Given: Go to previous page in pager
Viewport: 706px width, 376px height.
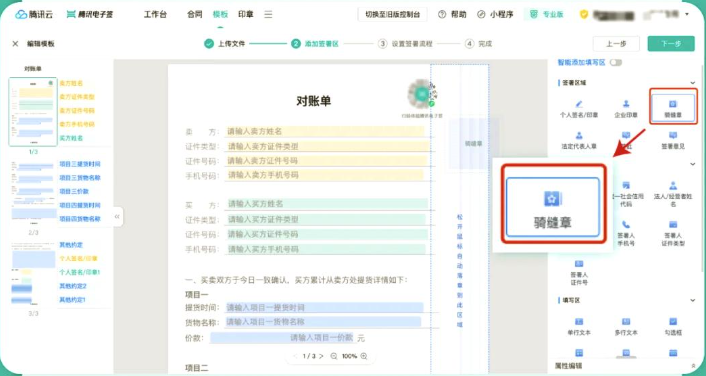Looking at the screenshot, I should point(295,356).
